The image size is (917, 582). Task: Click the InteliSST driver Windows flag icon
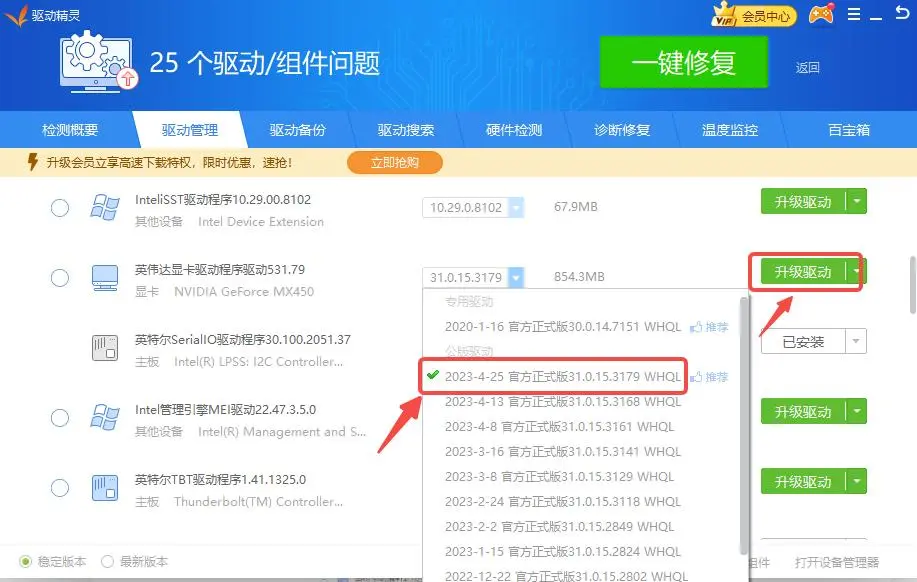(104, 208)
